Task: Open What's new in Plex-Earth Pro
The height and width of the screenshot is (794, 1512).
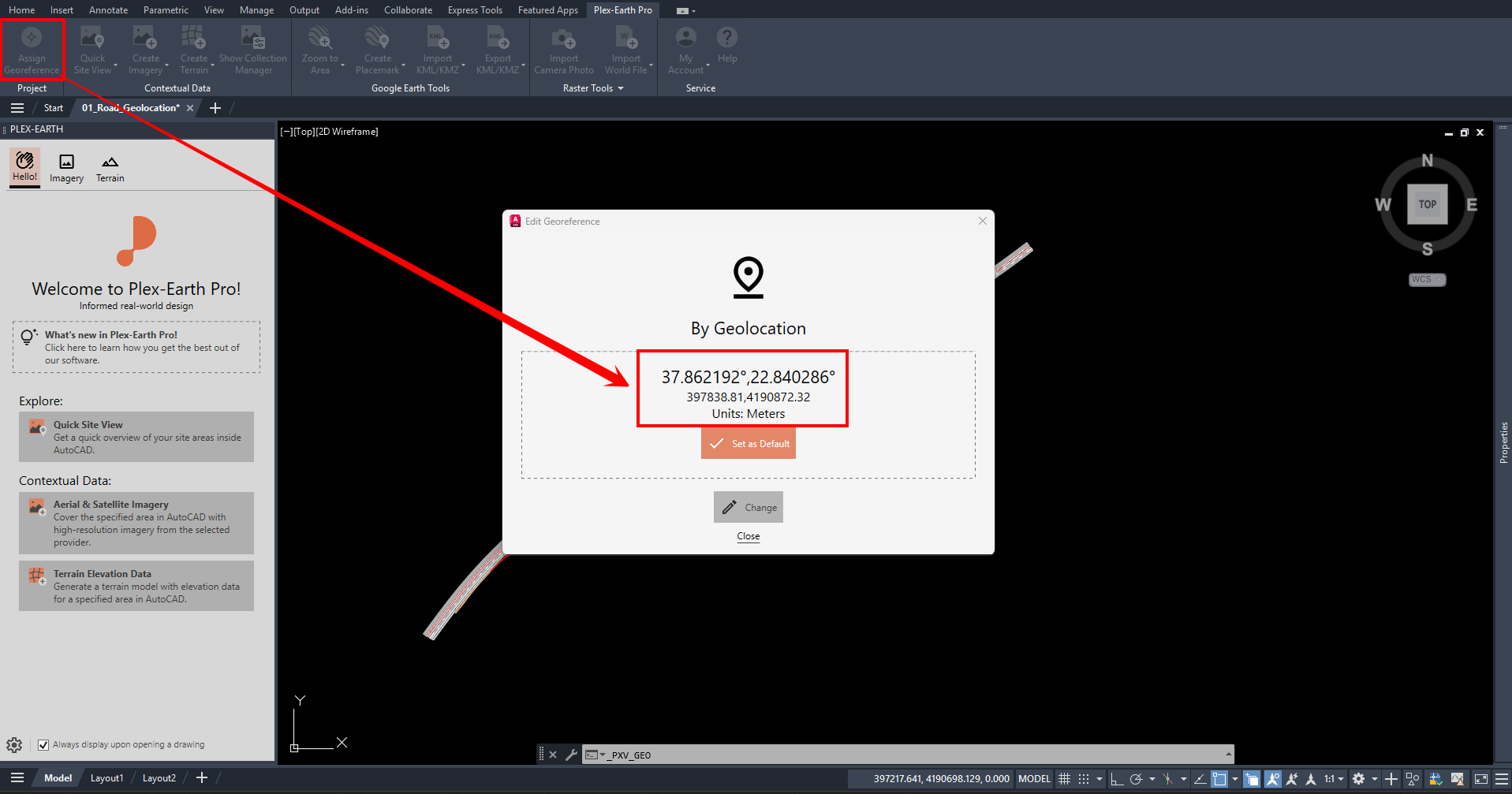Action: click(136, 347)
